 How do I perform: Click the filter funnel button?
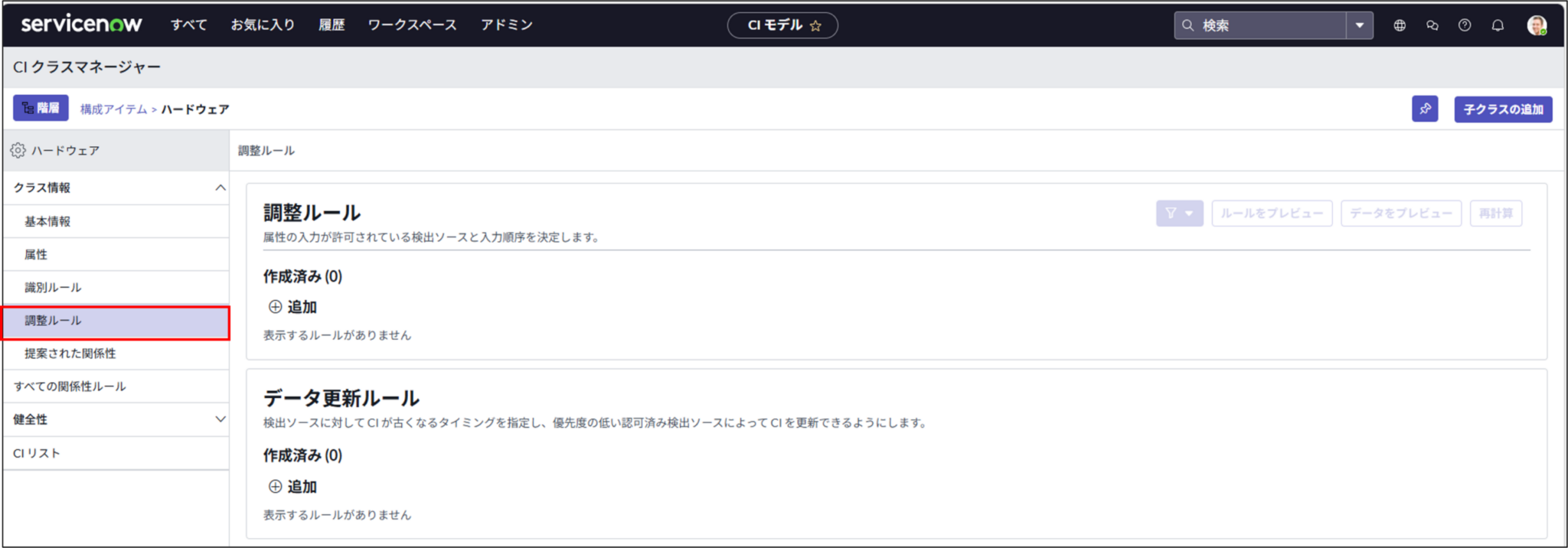click(x=1179, y=214)
